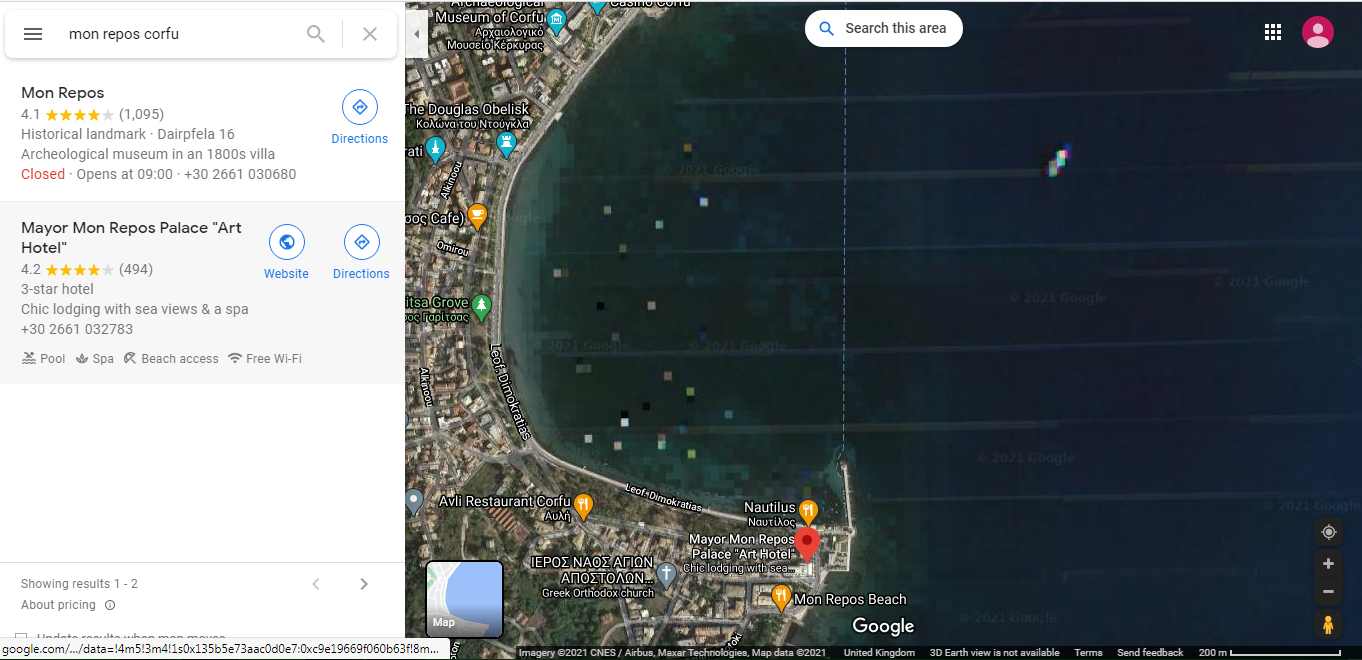This screenshot has height=660, width=1362.
Task: Open the Google account avatar
Action: click(1318, 32)
